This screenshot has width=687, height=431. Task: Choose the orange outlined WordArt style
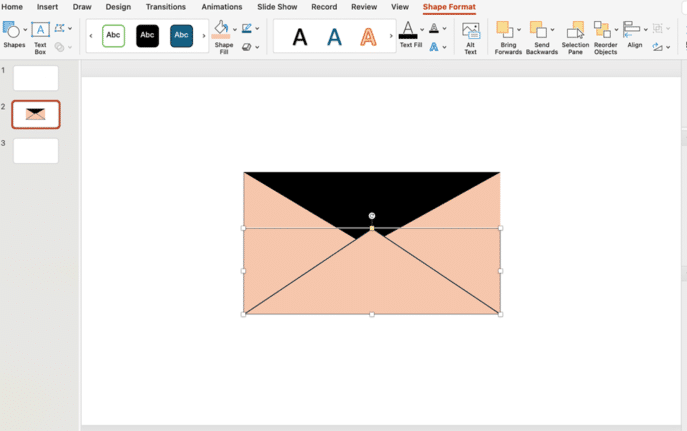[x=368, y=38]
